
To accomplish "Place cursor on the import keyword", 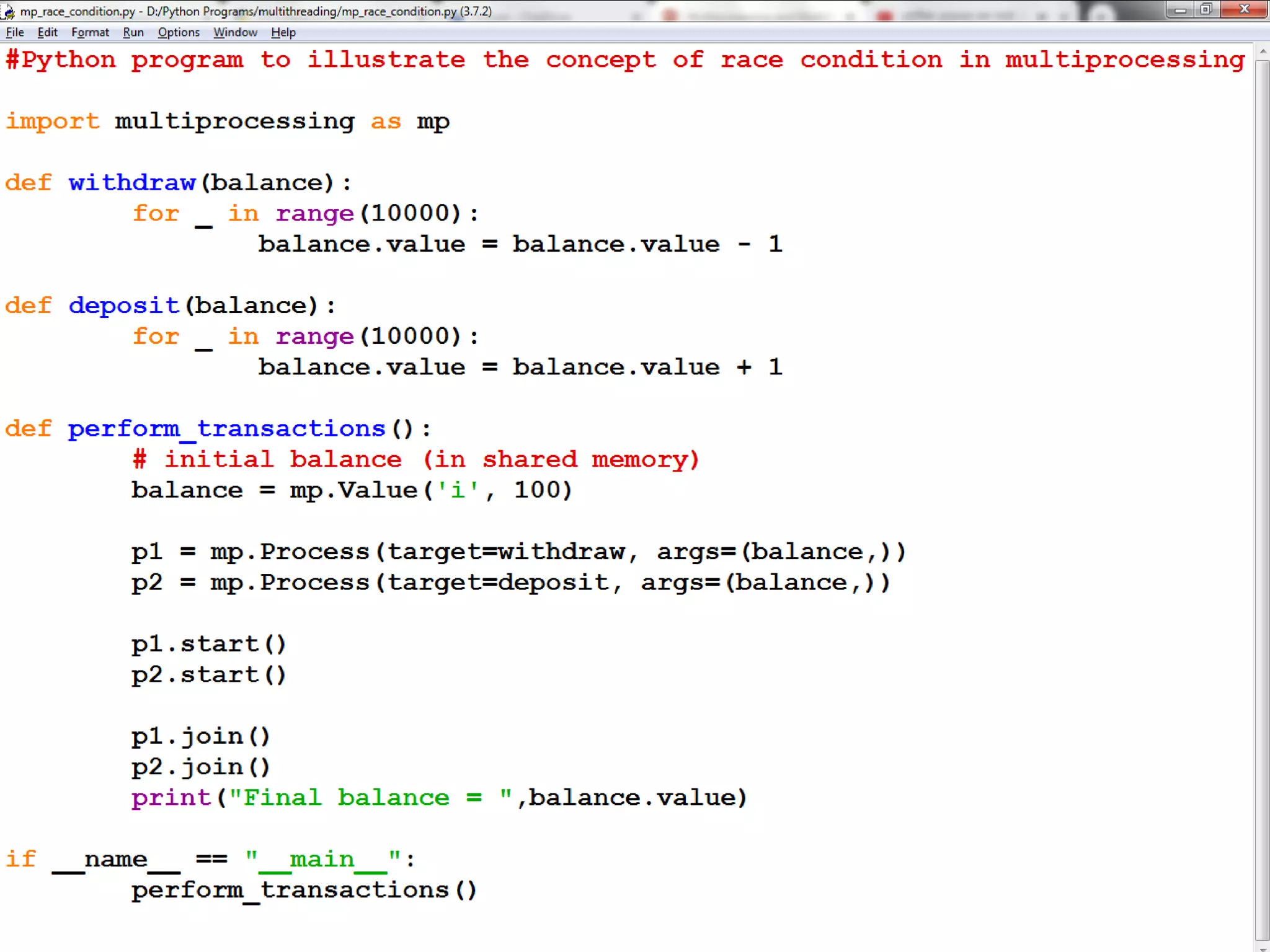I will click(x=53, y=121).
